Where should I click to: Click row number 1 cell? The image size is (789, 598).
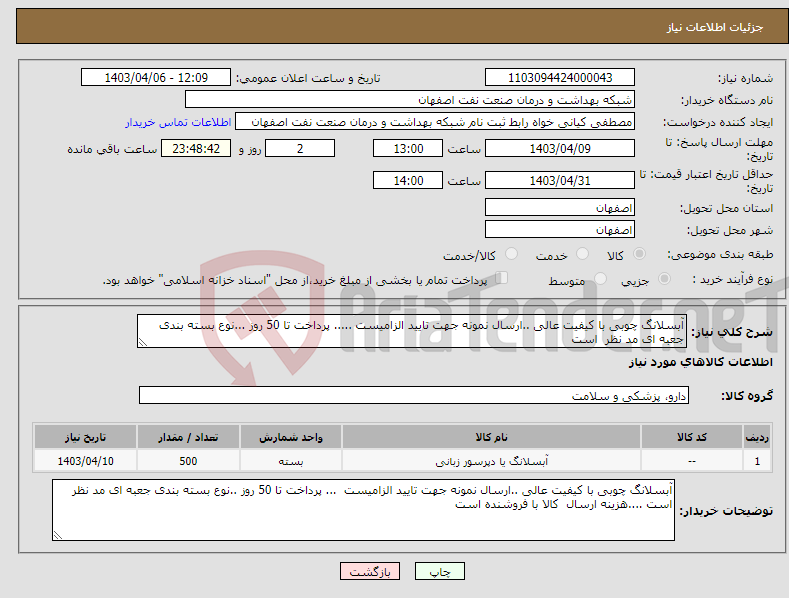pos(757,461)
